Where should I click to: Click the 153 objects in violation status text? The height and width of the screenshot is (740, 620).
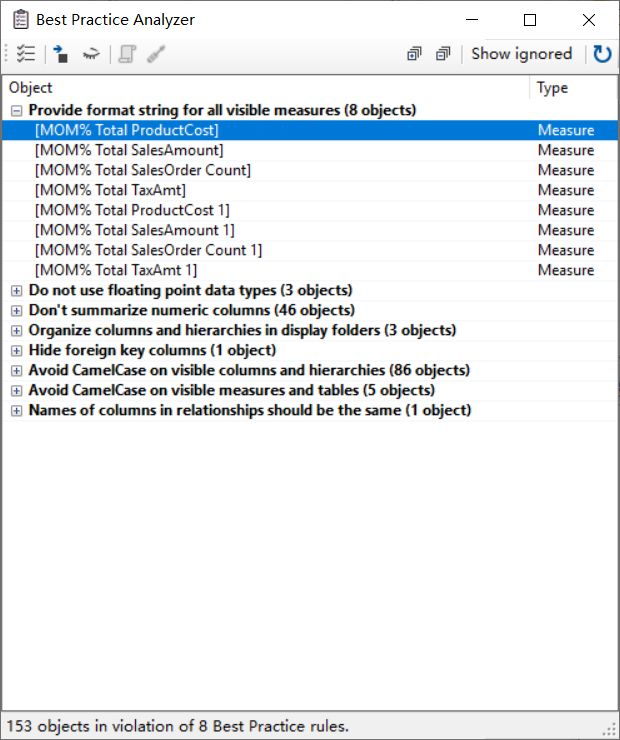coord(177,726)
